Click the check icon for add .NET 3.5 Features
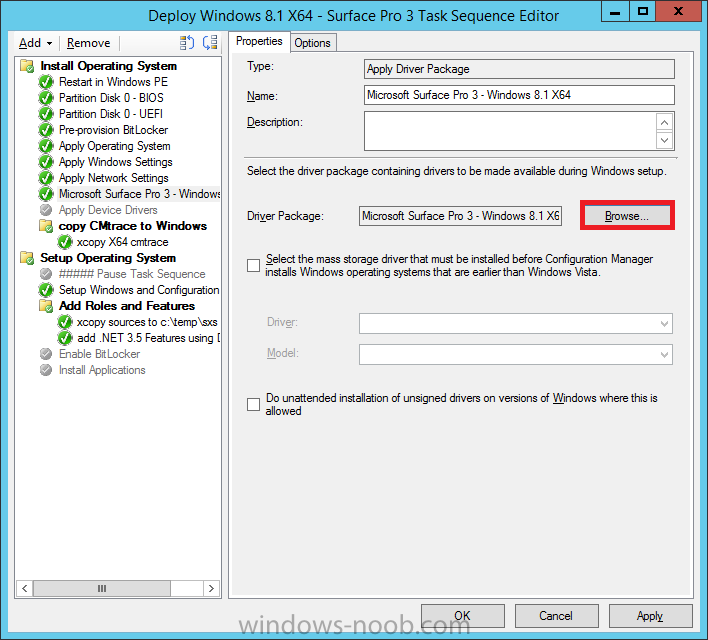The width and height of the screenshot is (708, 640). [x=65, y=338]
